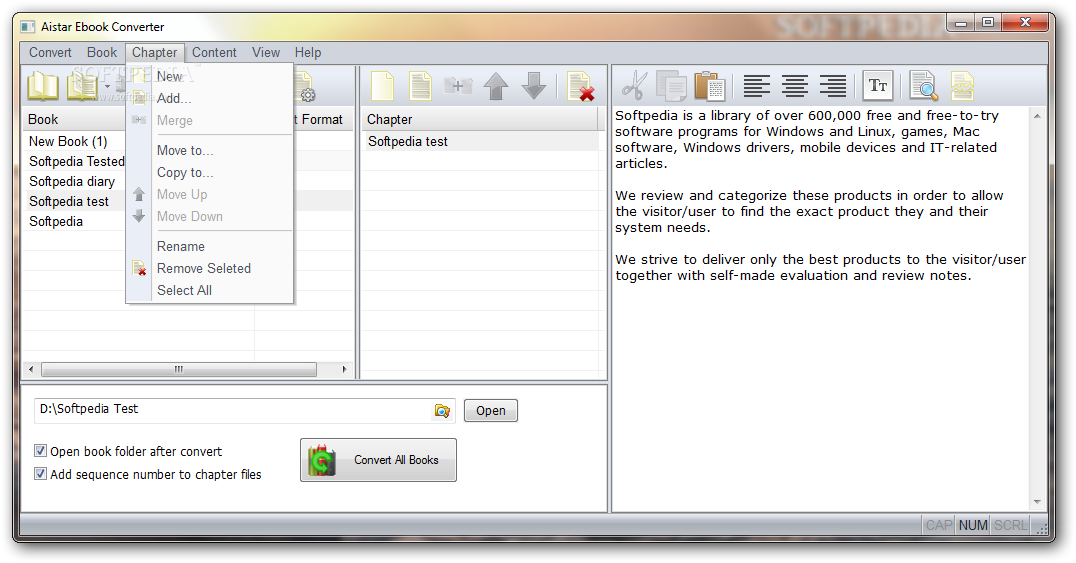Click the remove chapter icon with red X
Screen dimensions: 1076x563
tap(581, 87)
